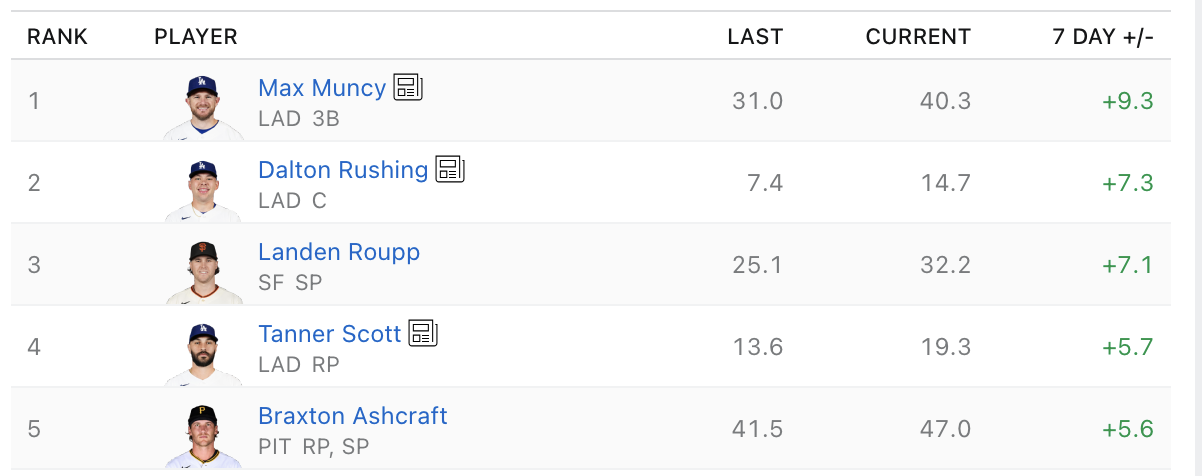The width and height of the screenshot is (1202, 476).
Task: Go to Landen Roupp's profile
Action: click(338, 252)
